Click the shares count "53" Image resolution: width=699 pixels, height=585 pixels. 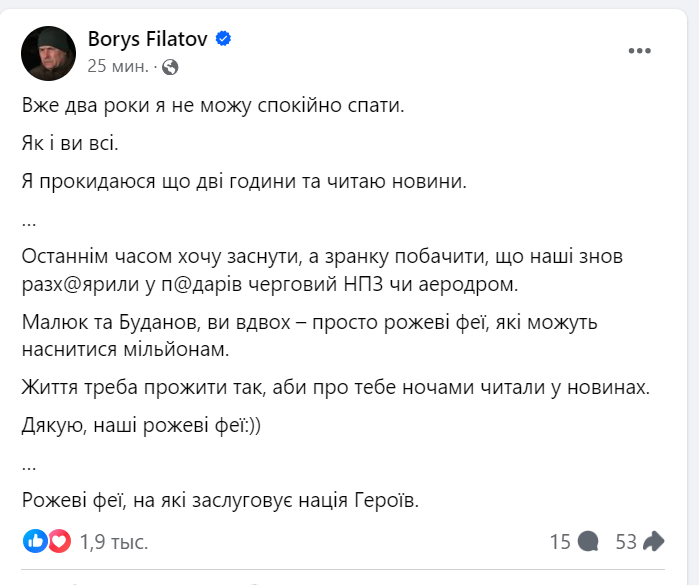(x=626, y=542)
